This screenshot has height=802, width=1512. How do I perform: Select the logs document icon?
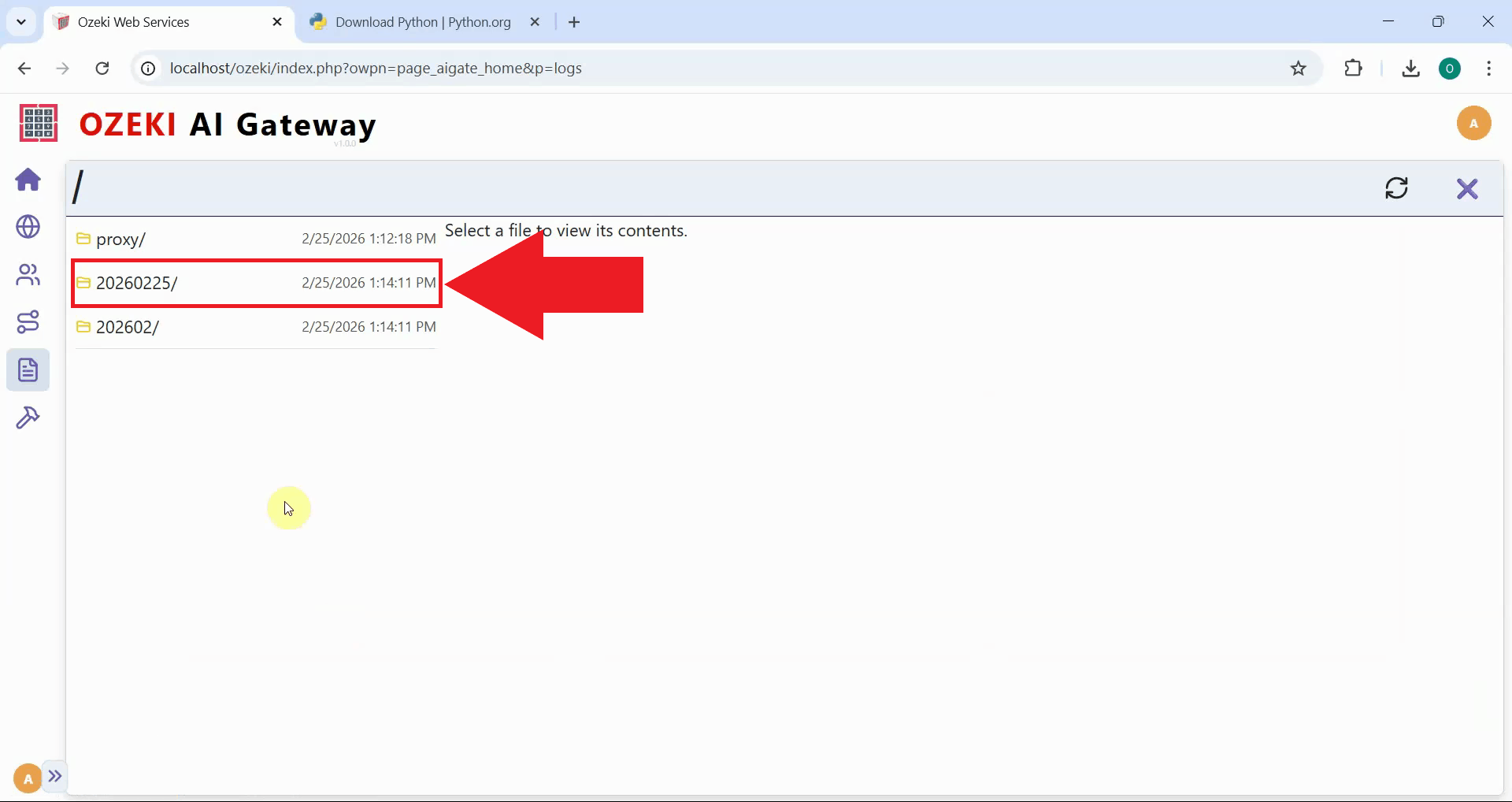28,369
